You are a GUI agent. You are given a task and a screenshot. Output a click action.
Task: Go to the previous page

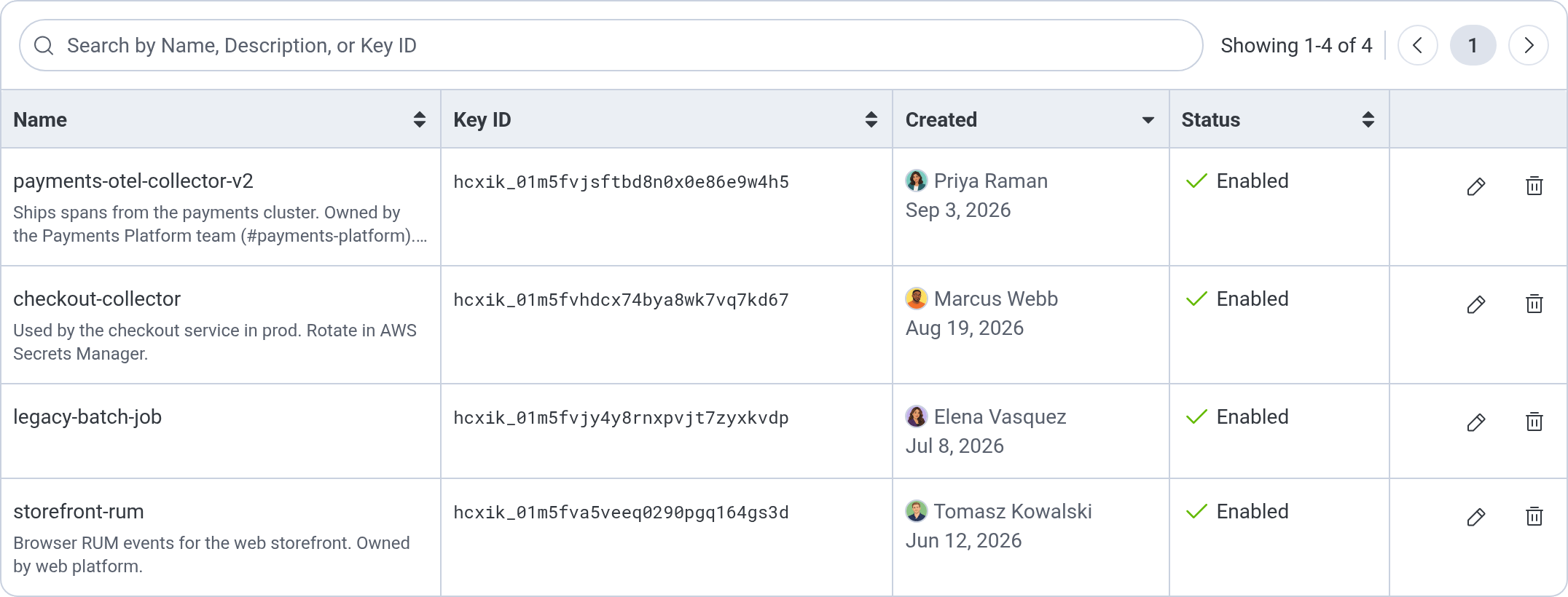(x=1417, y=45)
